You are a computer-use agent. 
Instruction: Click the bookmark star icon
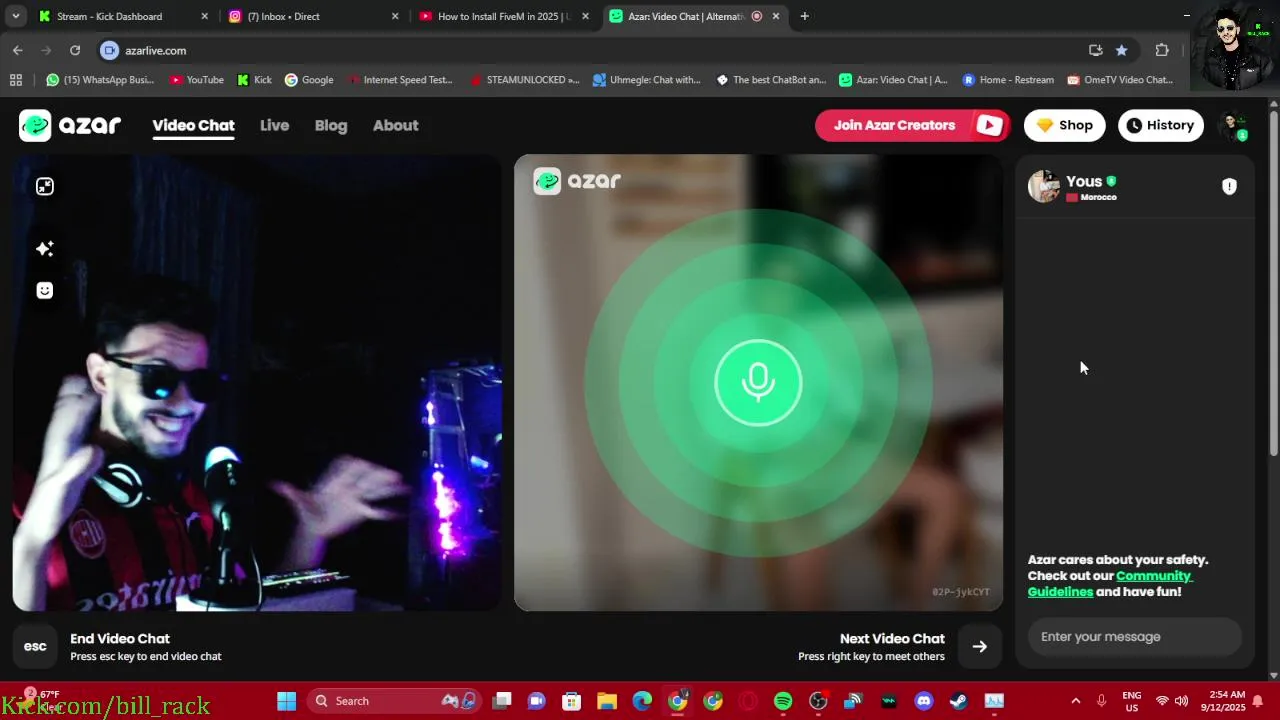click(x=1121, y=50)
